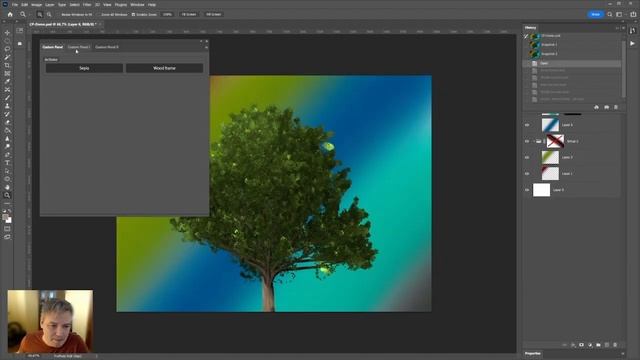The width and height of the screenshot is (640, 360).
Task: Select the Eraser tool
Action: (7, 122)
